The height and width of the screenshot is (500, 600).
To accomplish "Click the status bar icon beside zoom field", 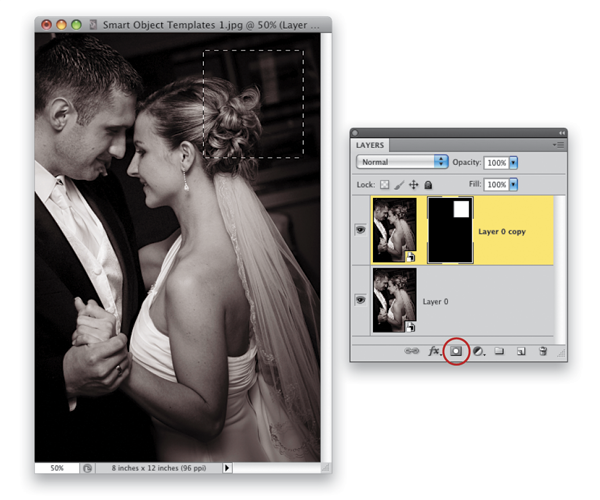I will point(87,468).
